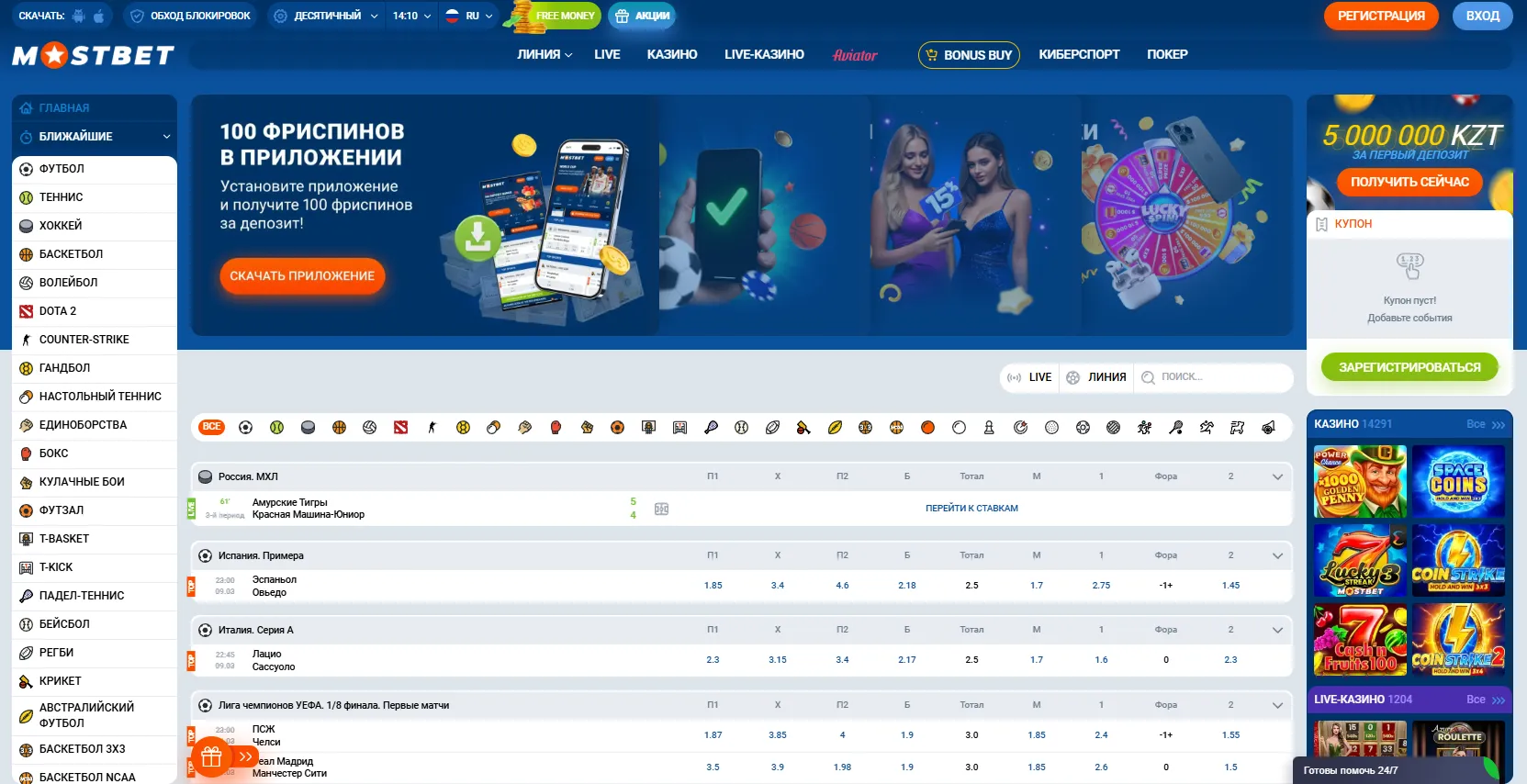Open Баскетбол in the sidebar sports list

pyautogui.click(x=94, y=254)
